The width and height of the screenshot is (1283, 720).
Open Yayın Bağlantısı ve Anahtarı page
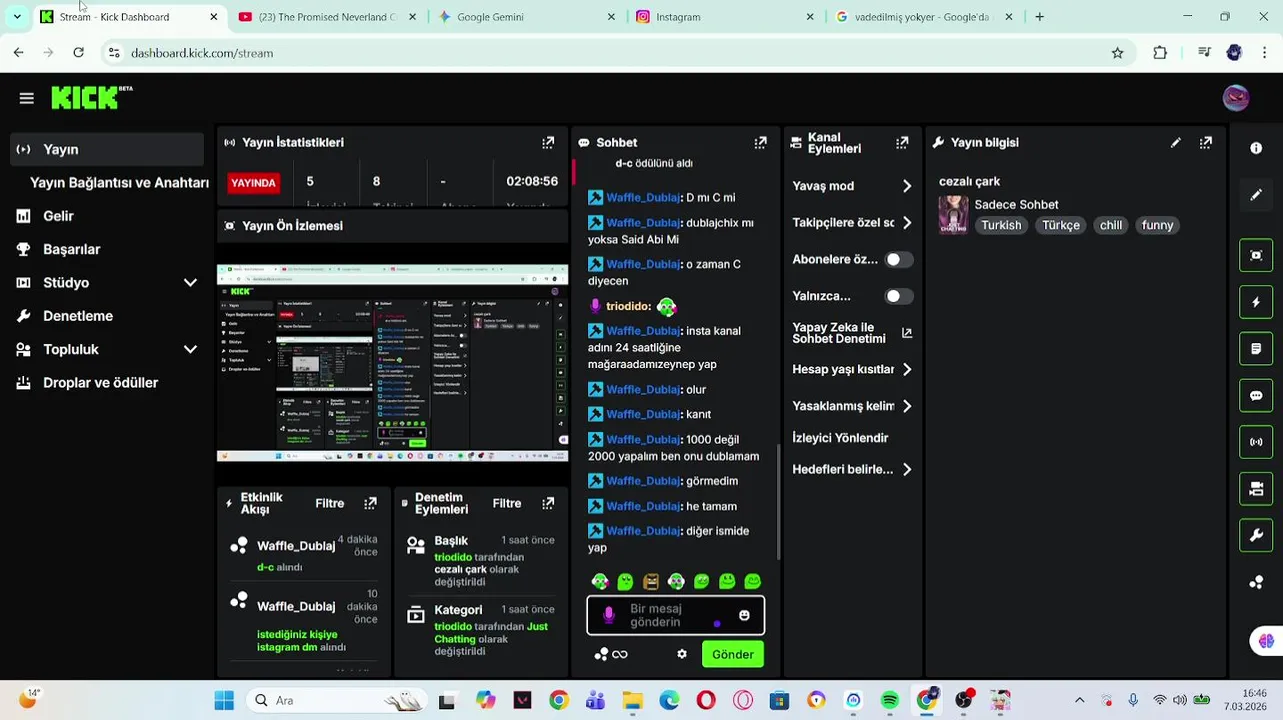click(119, 183)
